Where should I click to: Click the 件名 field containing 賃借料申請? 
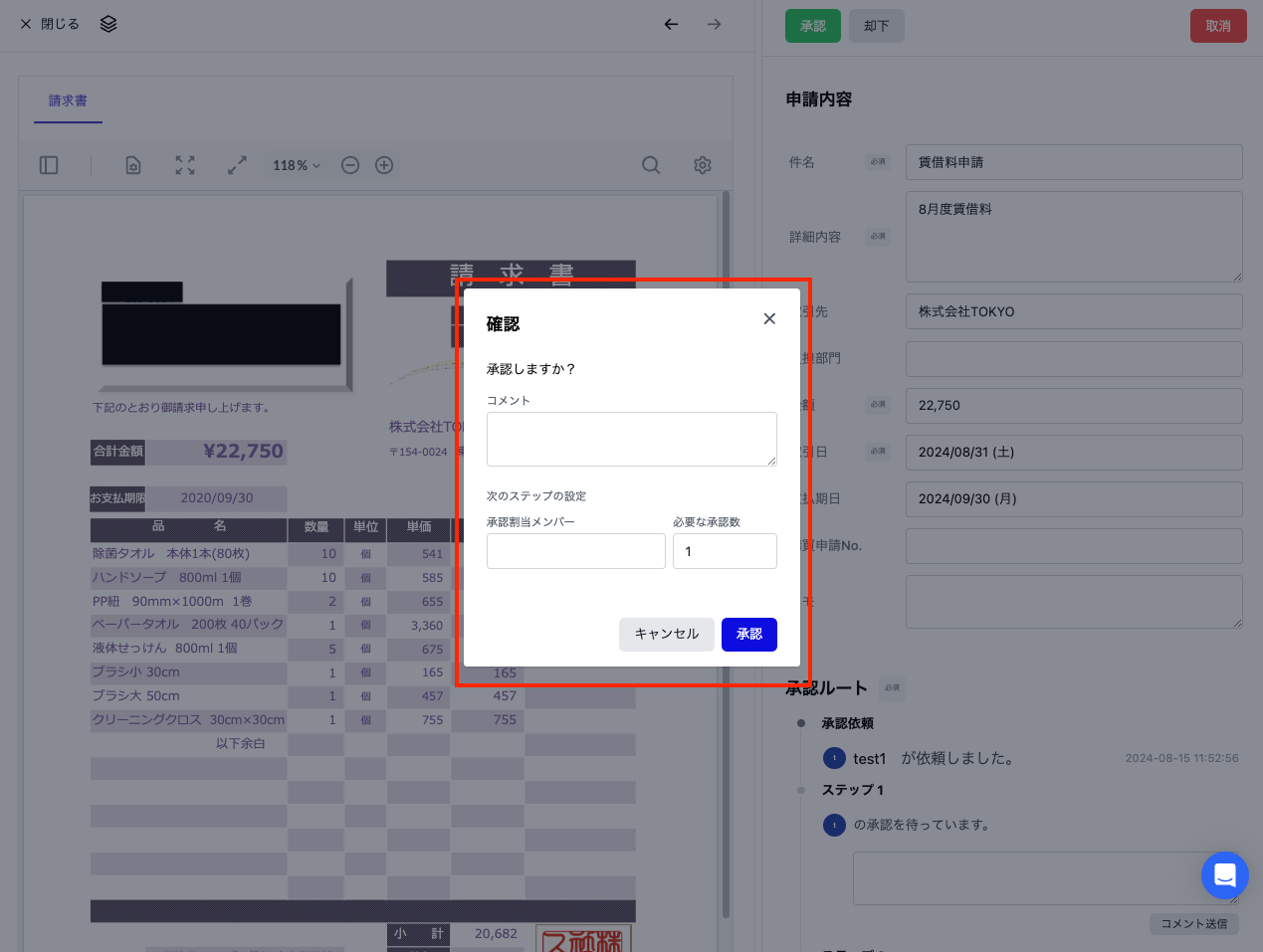(1074, 162)
